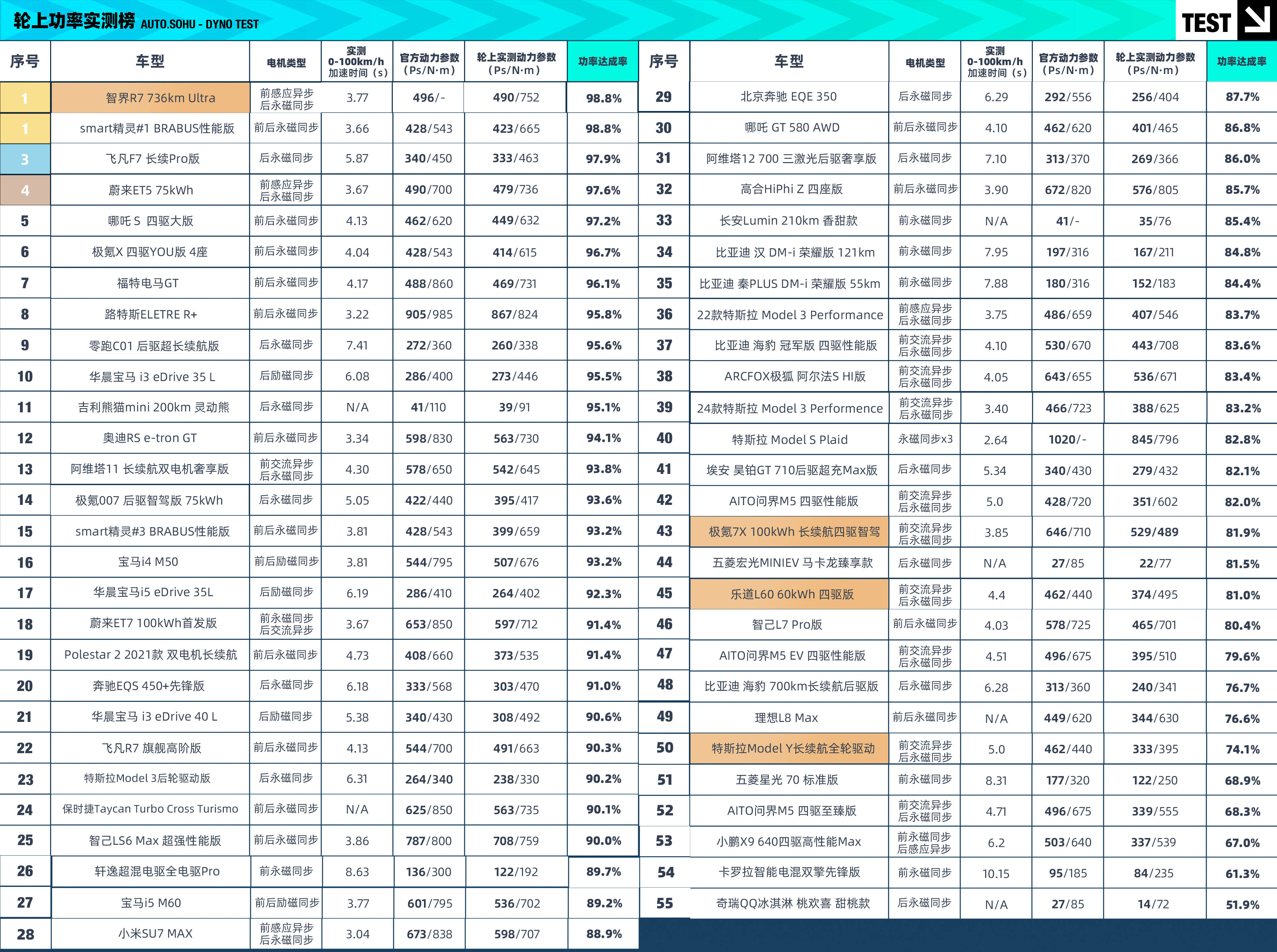Image resolution: width=1277 pixels, height=952 pixels.
Task: Select 飞凡R7 旗舰高阶版 cell
Action: tap(150, 748)
